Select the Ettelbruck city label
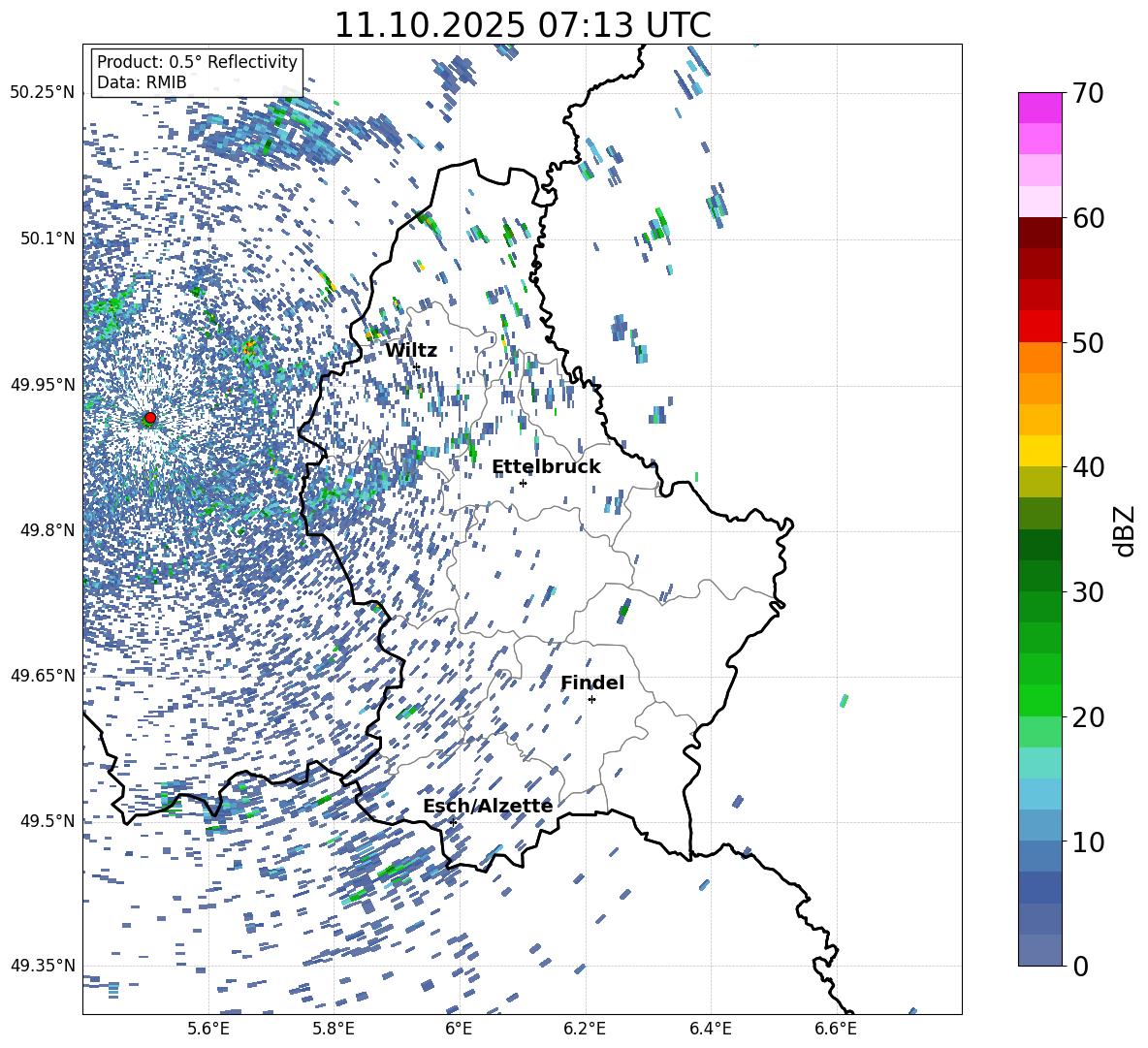Screen dimensions: 1148x1048 click(x=546, y=467)
